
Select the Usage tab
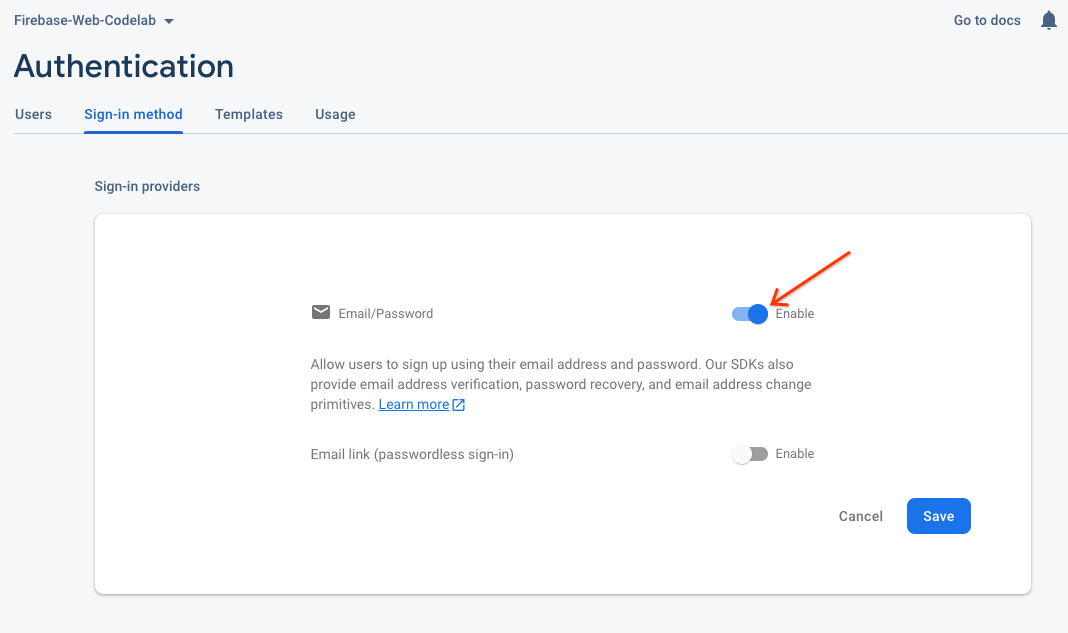(x=335, y=114)
